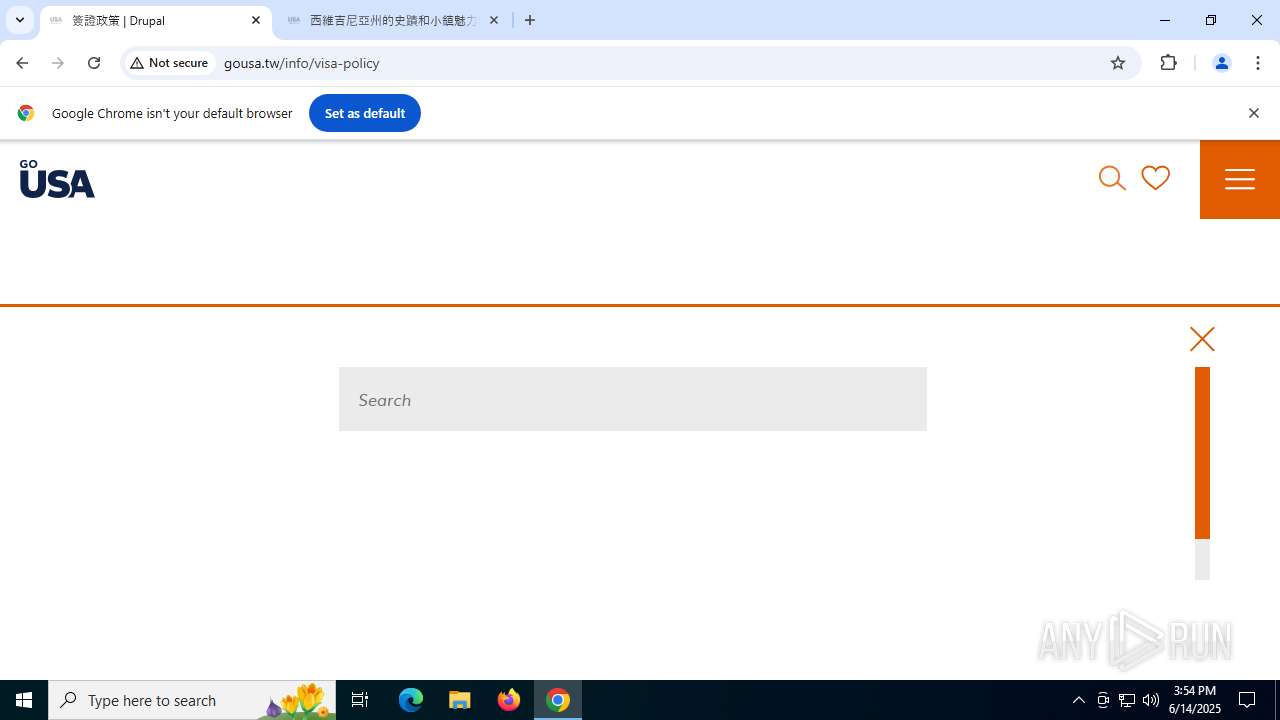Viewport: 1280px width, 720px height.
Task: Open Chrome three-dot menu
Action: [1259, 63]
